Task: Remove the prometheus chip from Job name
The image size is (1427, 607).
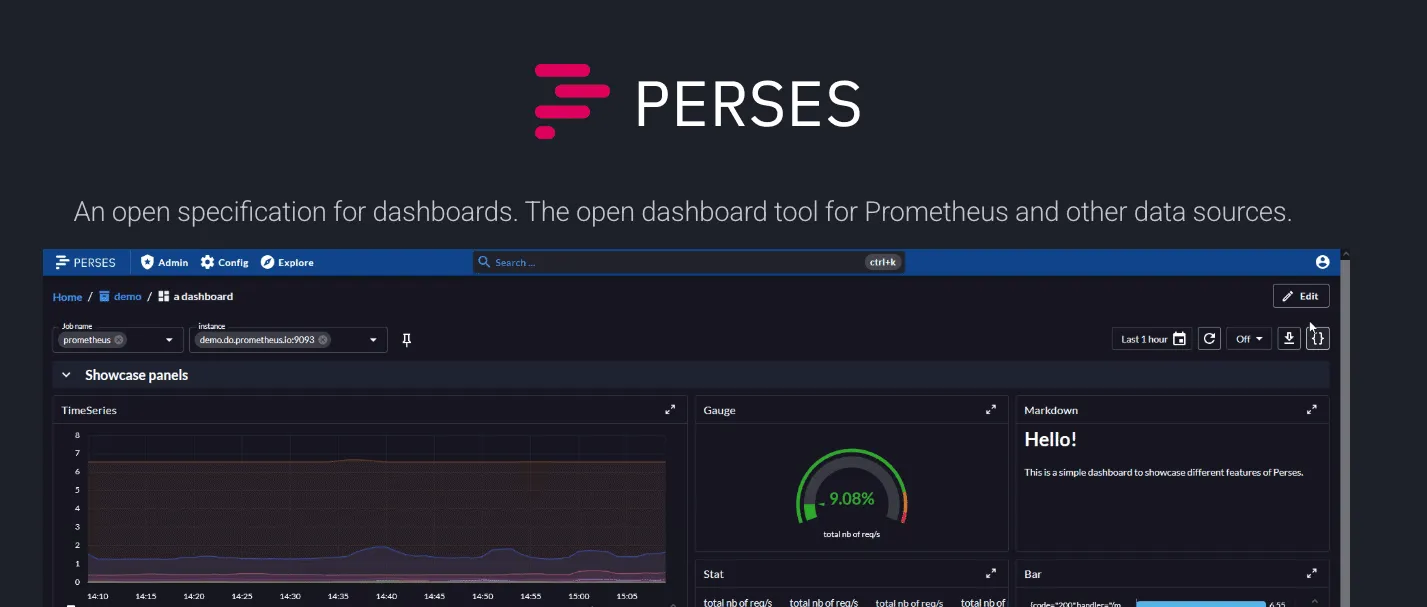Action: [x=119, y=340]
